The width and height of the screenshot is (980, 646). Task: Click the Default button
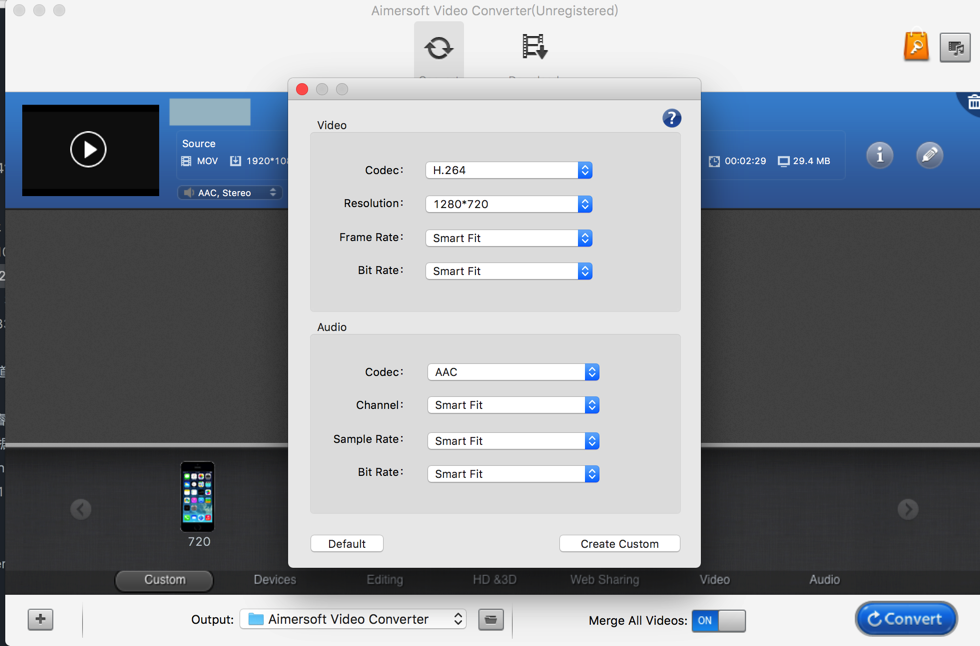point(347,544)
